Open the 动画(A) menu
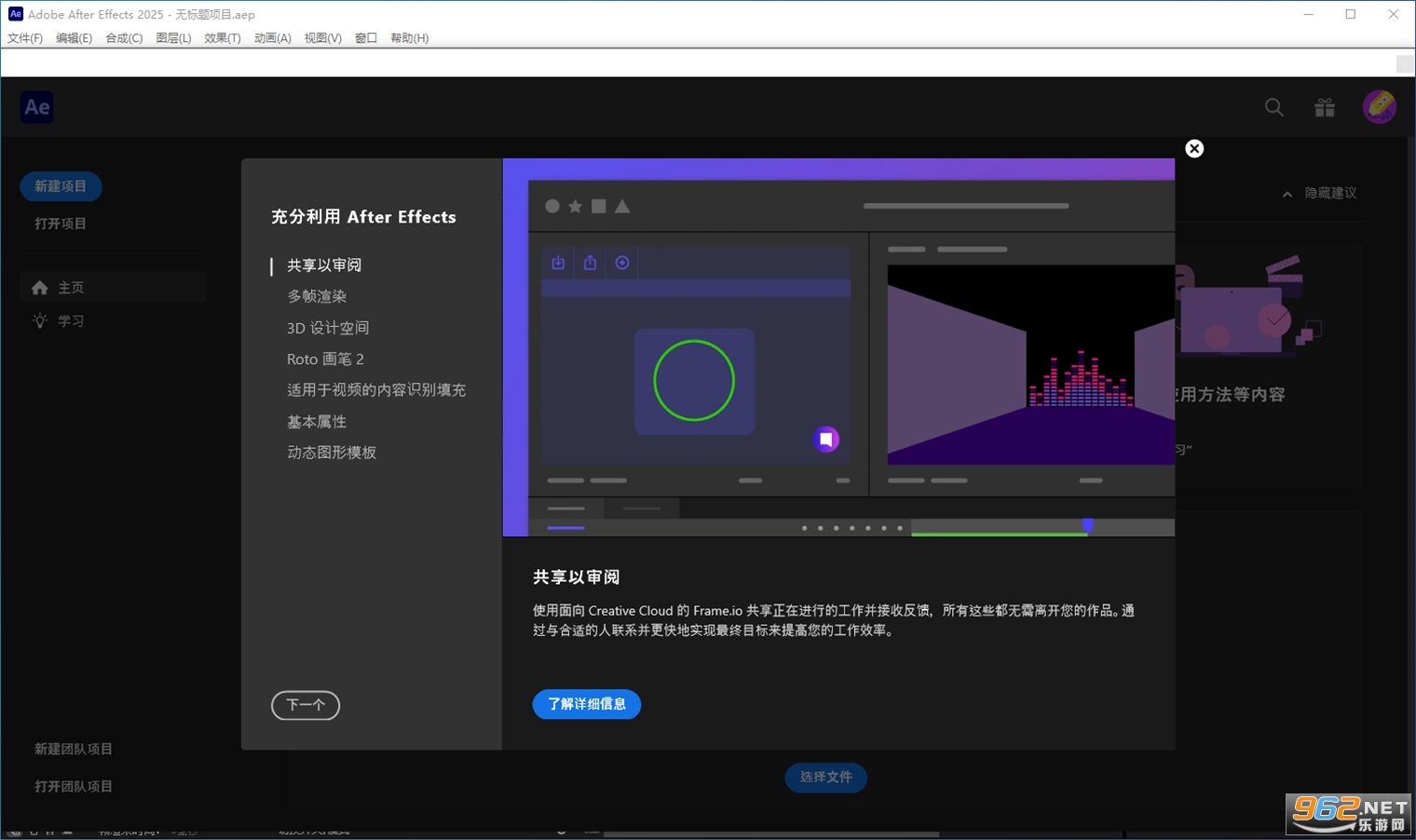This screenshot has width=1416, height=840. pyautogui.click(x=272, y=38)
